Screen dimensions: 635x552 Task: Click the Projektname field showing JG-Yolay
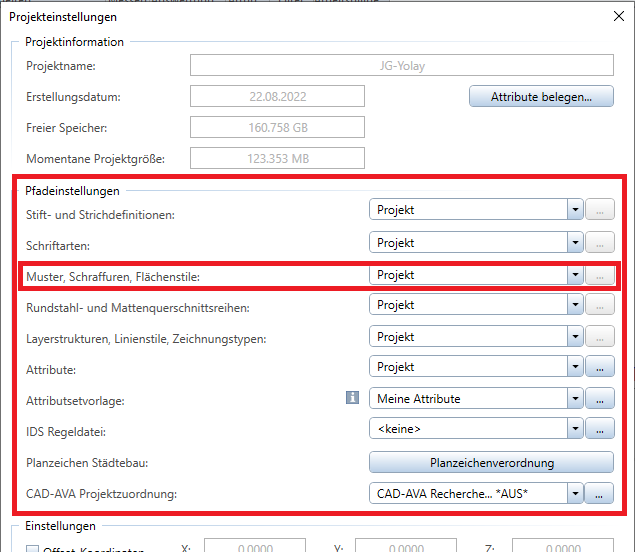pyautogui.click(x=401, y=66)
